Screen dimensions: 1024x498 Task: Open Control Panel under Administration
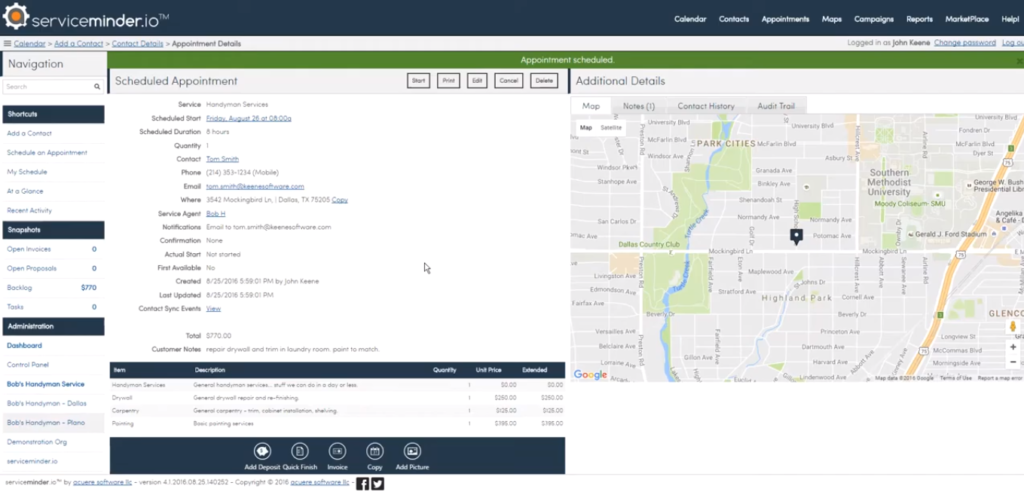tap(27, 364)
